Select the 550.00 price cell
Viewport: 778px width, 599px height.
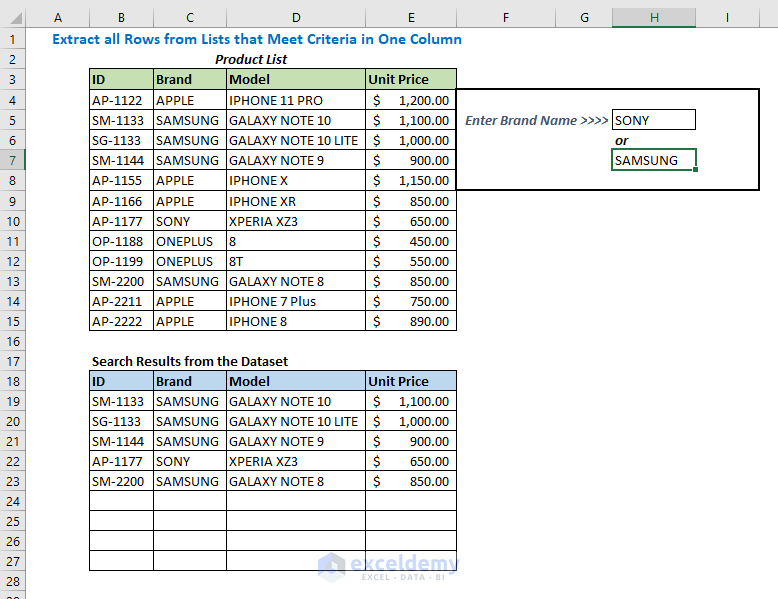[411, 261]
